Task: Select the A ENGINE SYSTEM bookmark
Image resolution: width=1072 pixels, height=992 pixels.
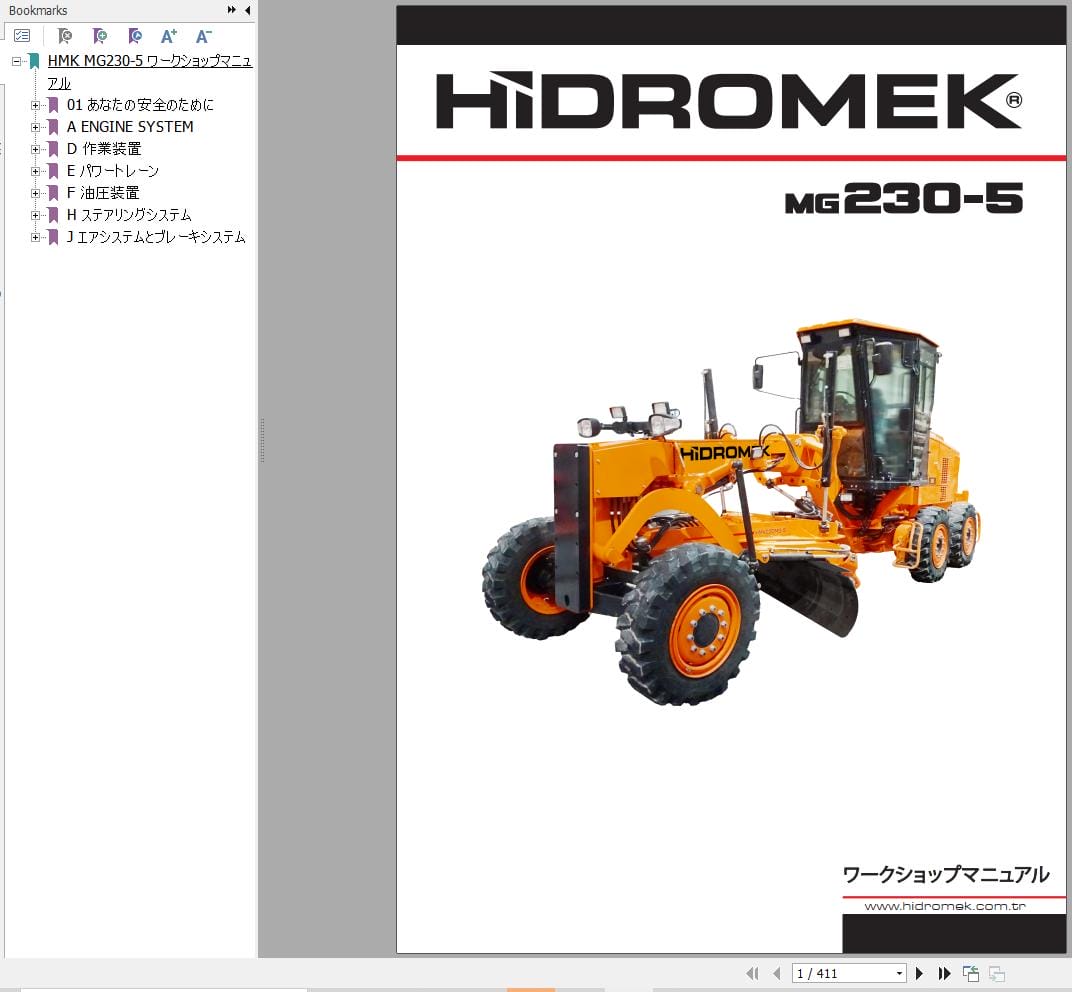Action: (x=130, y=126)
